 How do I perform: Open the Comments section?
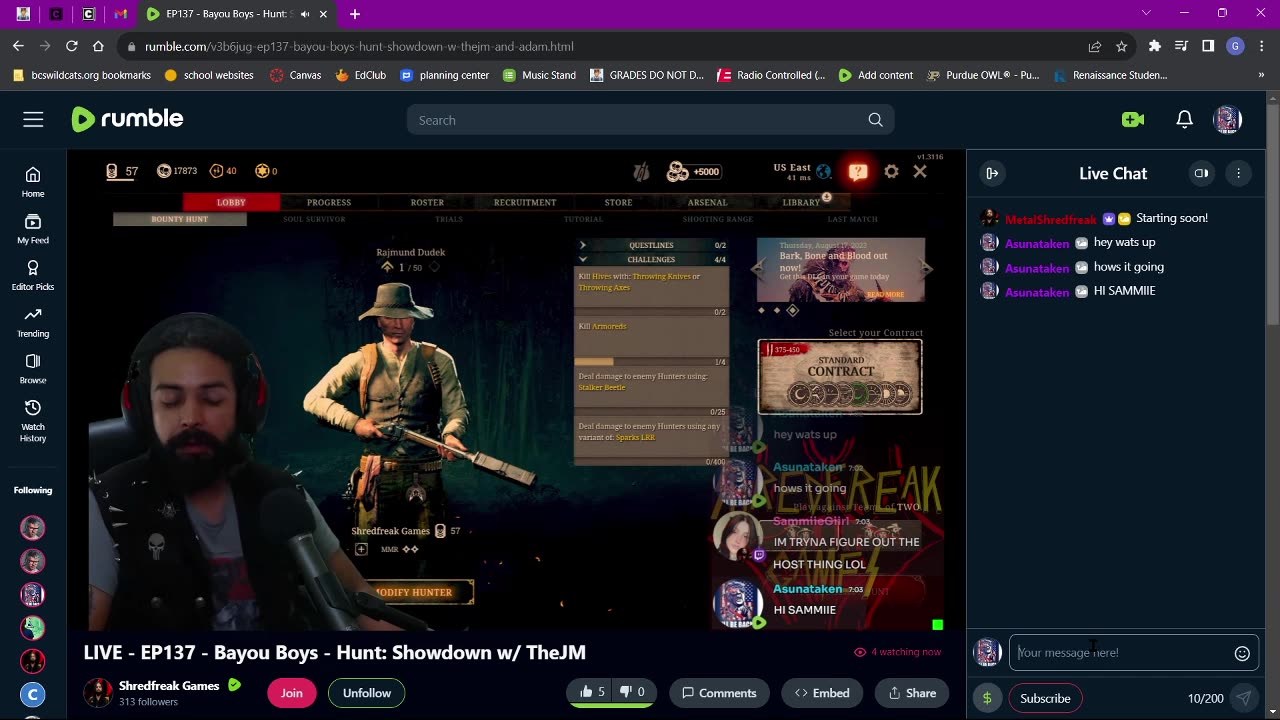pos(719,693)
